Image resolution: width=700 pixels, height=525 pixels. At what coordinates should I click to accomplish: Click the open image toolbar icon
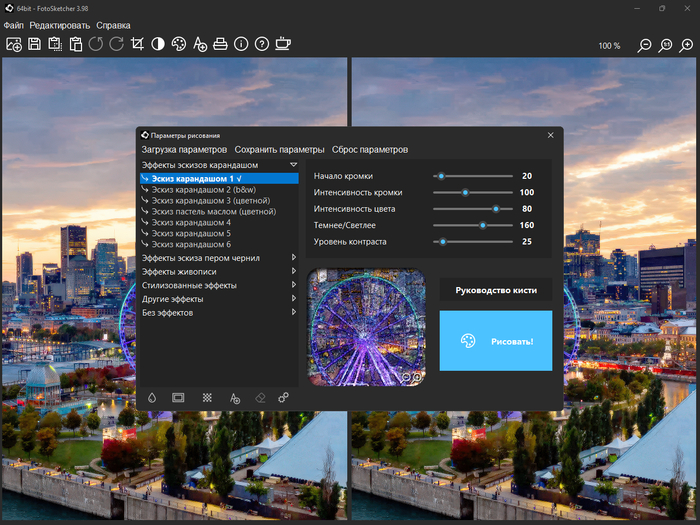[13, 44]
